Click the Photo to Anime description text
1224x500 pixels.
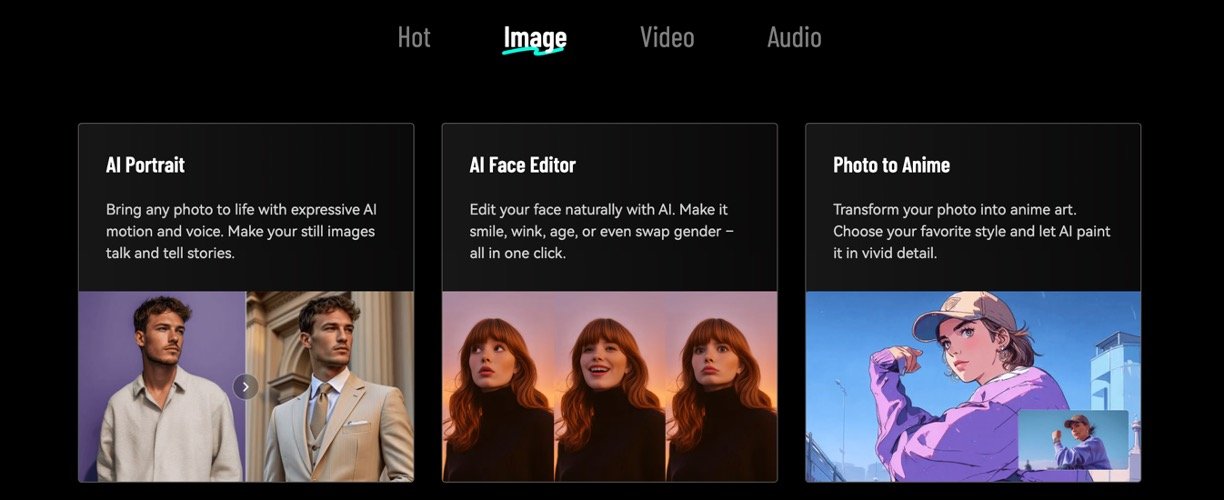point(971,231)
